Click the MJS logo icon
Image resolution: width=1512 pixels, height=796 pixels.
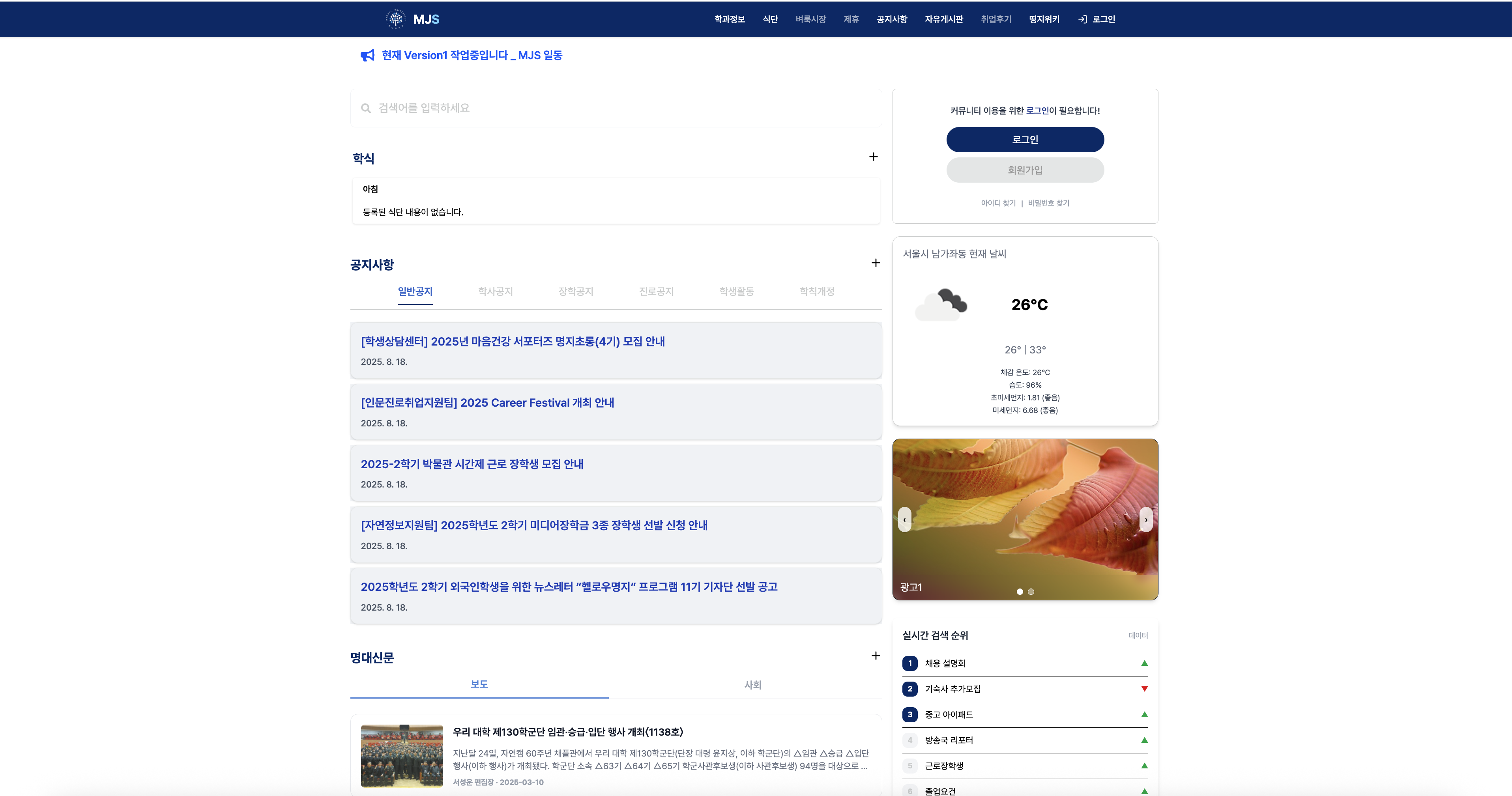coord(396,19)
